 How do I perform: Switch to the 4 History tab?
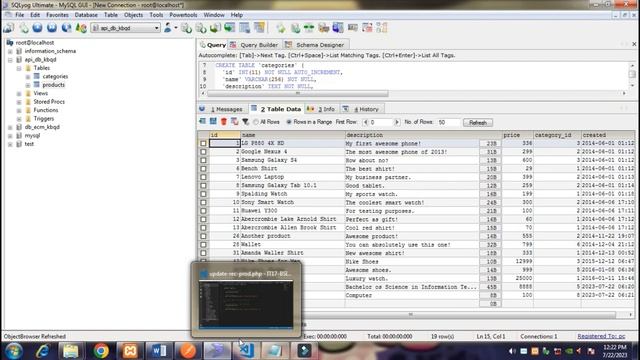click(362, 109)
